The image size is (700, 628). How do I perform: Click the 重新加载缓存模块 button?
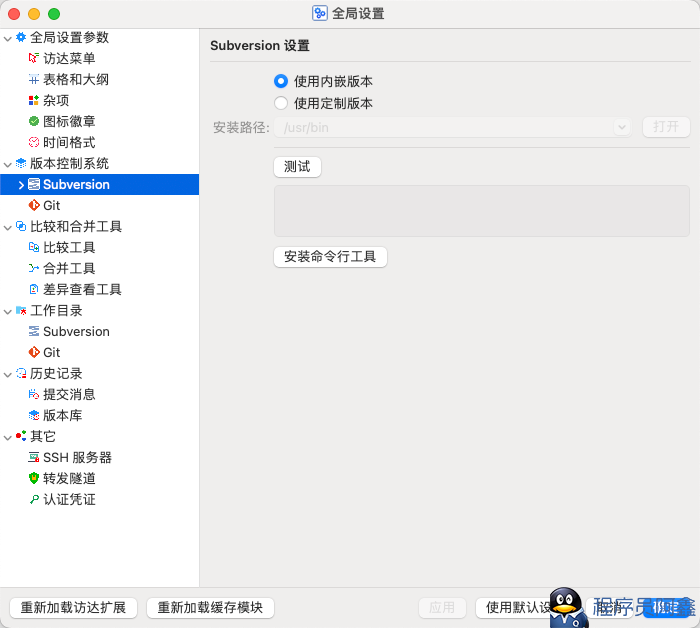pos(210,607)
